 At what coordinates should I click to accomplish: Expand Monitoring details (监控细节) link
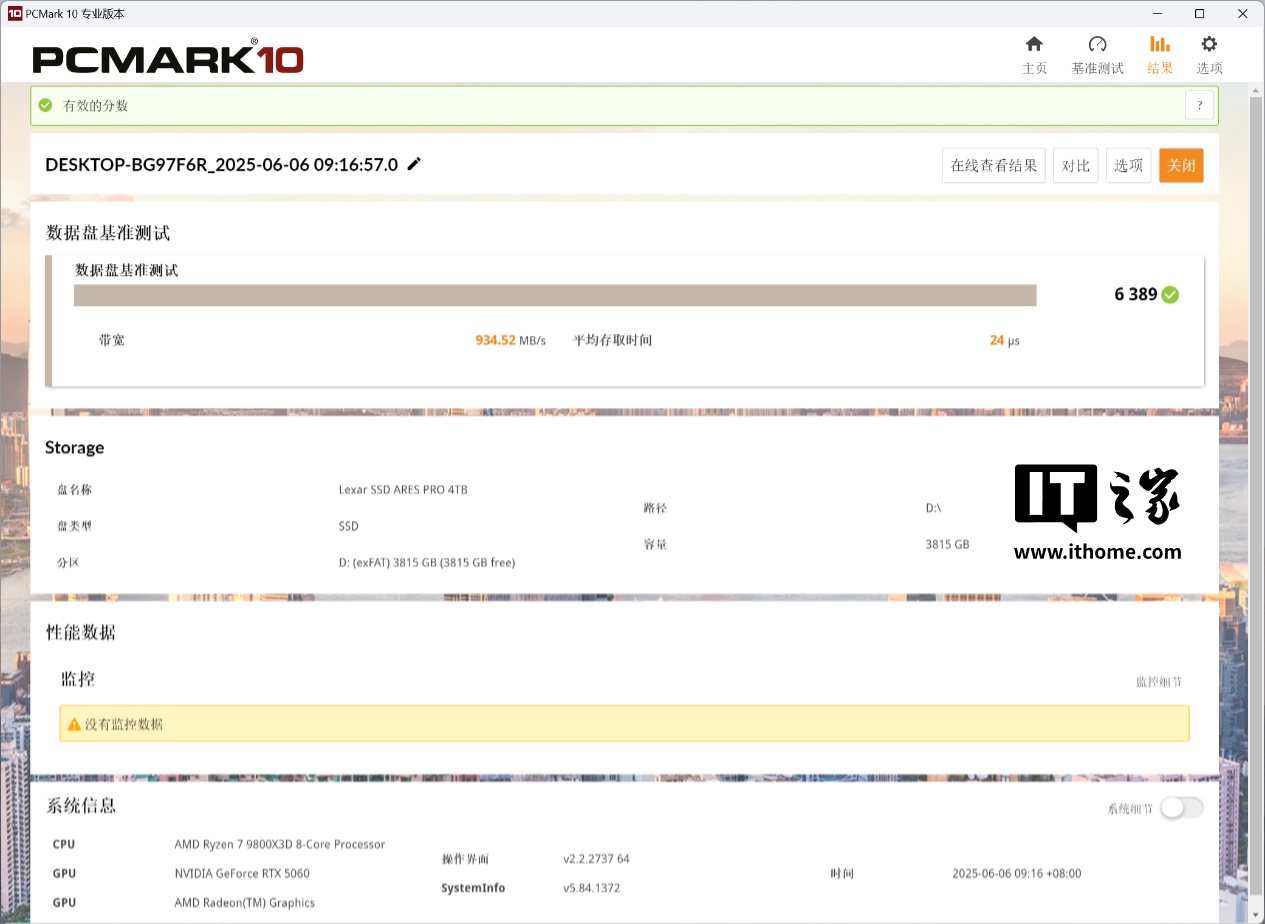1158,682
